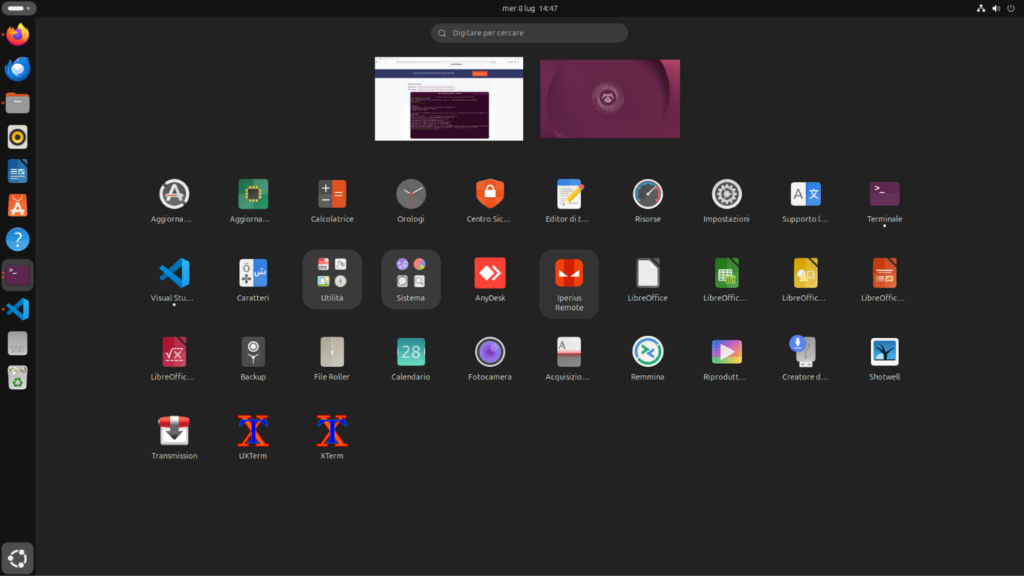Screen dimensions: 1024x576
Task: Launch Creatore dischi di avvio app
Action: 805,352
